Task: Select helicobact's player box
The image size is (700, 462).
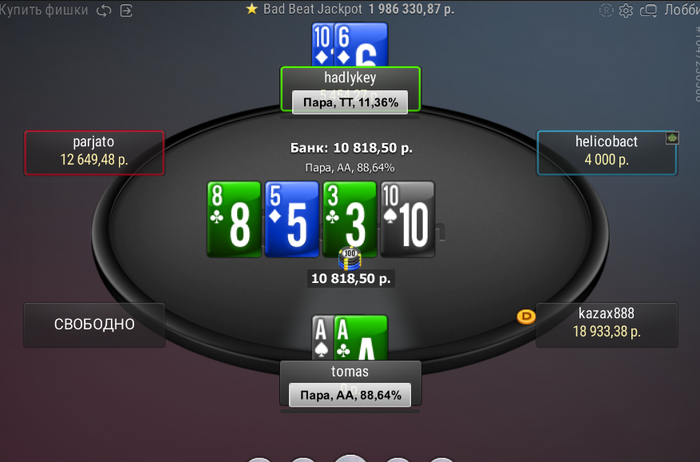Action: pyautogui.click(x=606, y=152)
